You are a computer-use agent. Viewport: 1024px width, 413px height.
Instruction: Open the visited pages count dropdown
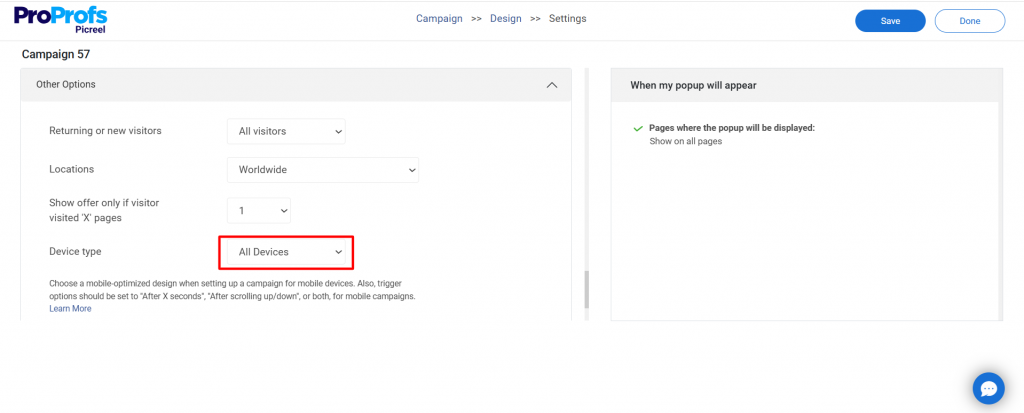pos(259,211)
